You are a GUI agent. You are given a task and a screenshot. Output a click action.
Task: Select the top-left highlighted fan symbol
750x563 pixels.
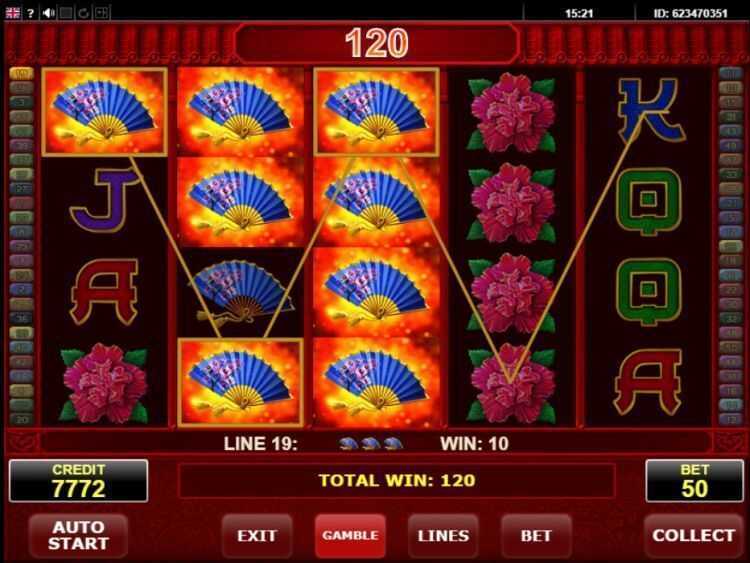click(x=104, y=112)
